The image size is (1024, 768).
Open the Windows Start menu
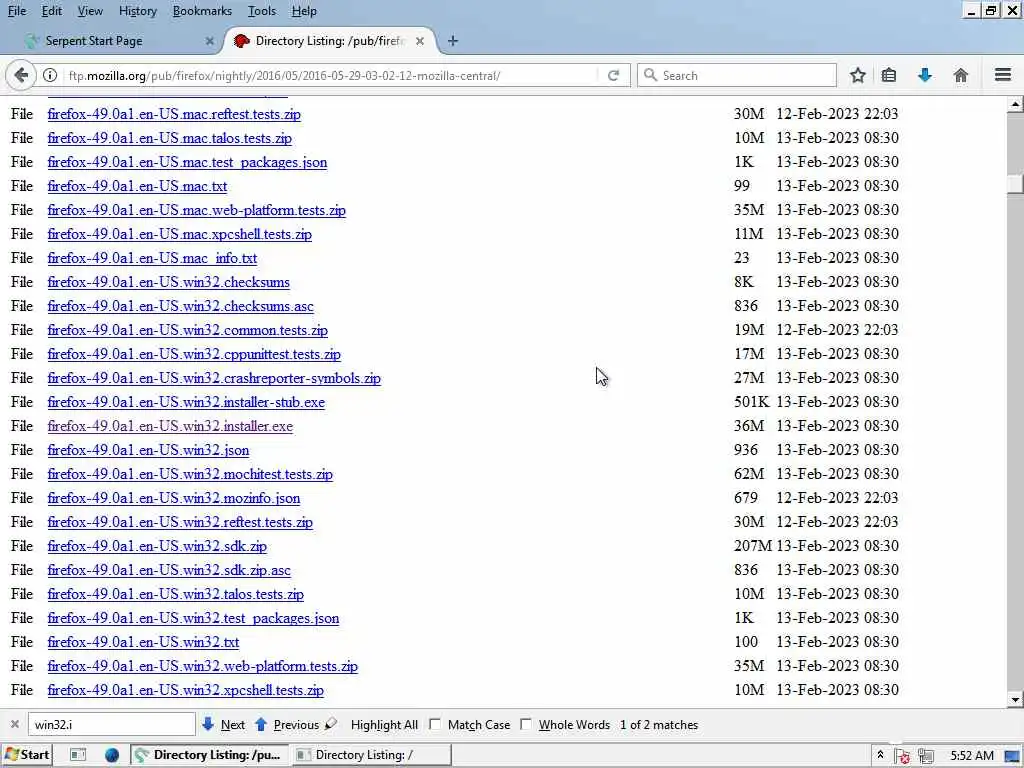tap(27, 755)
